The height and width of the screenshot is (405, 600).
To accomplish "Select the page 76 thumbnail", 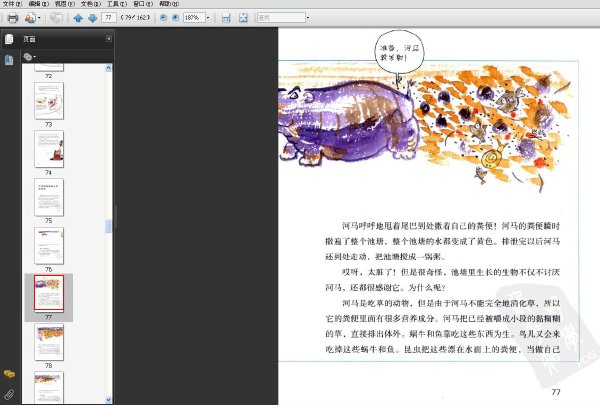I will click(x=49, y=245).
